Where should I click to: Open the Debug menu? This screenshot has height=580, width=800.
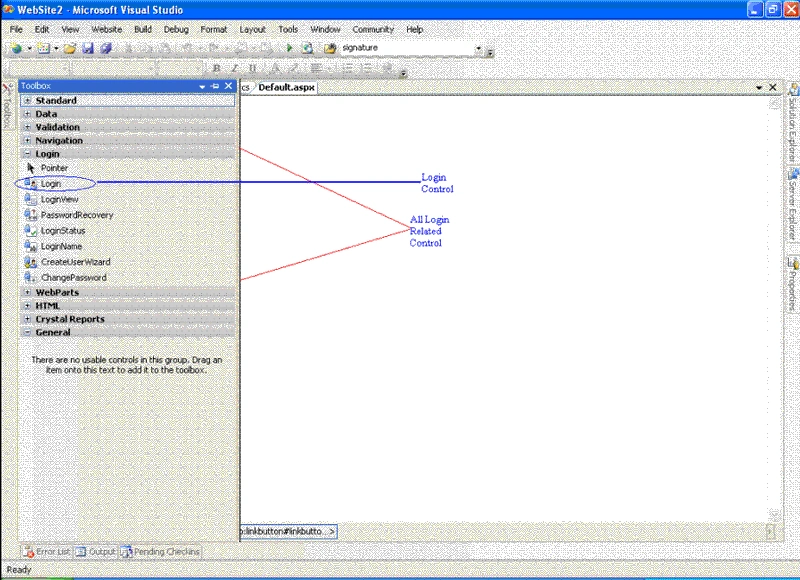(x=176, y=30)
